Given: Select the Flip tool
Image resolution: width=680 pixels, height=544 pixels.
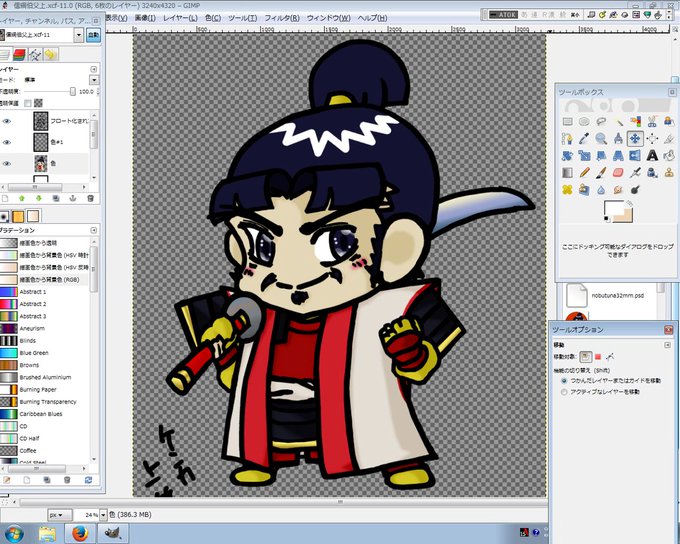Looking at the screenshot, I should (x=635, y=156).
